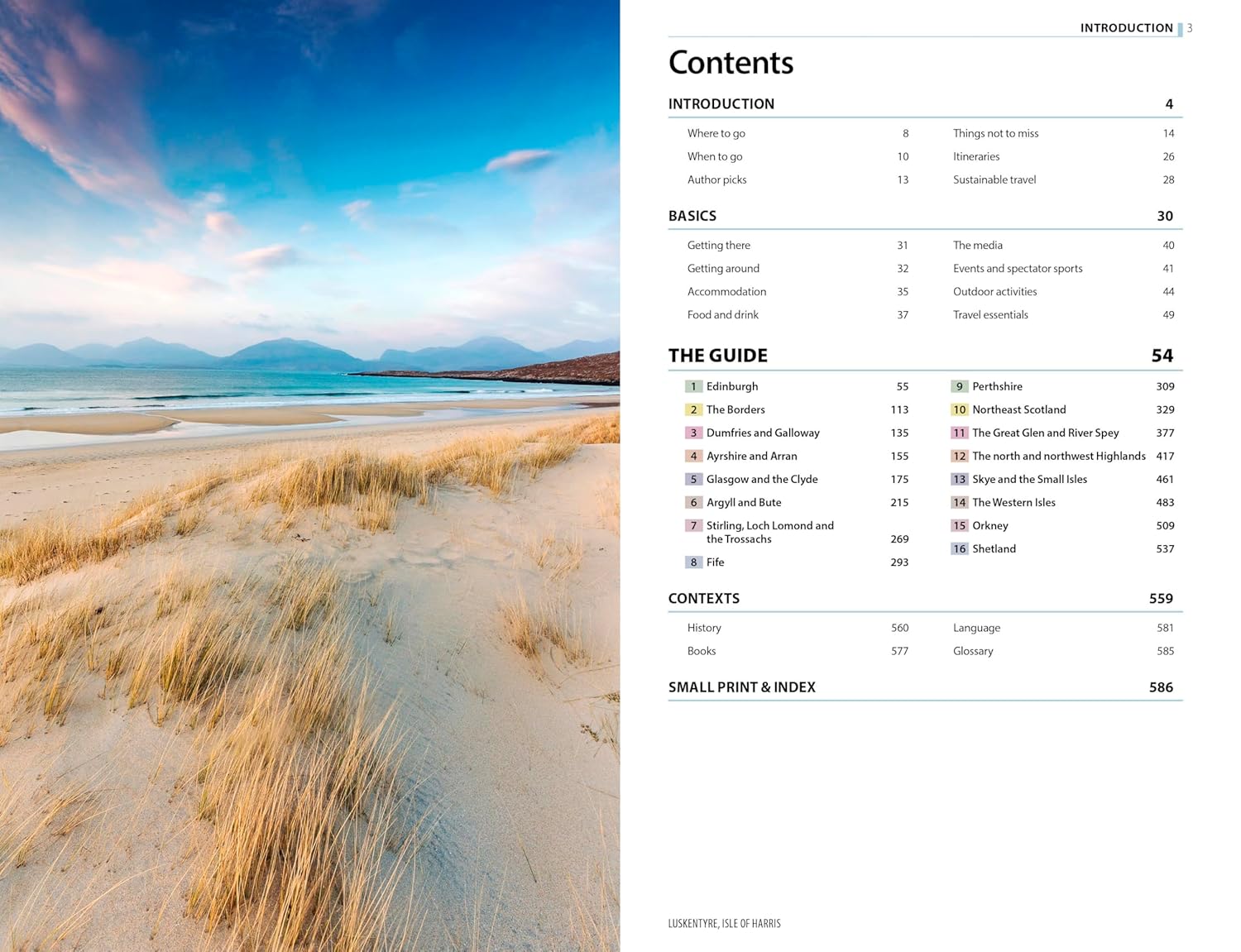1241x952 pixels.
Task: Select the number 11 Great Glen badge
Action: coord(959,433)
